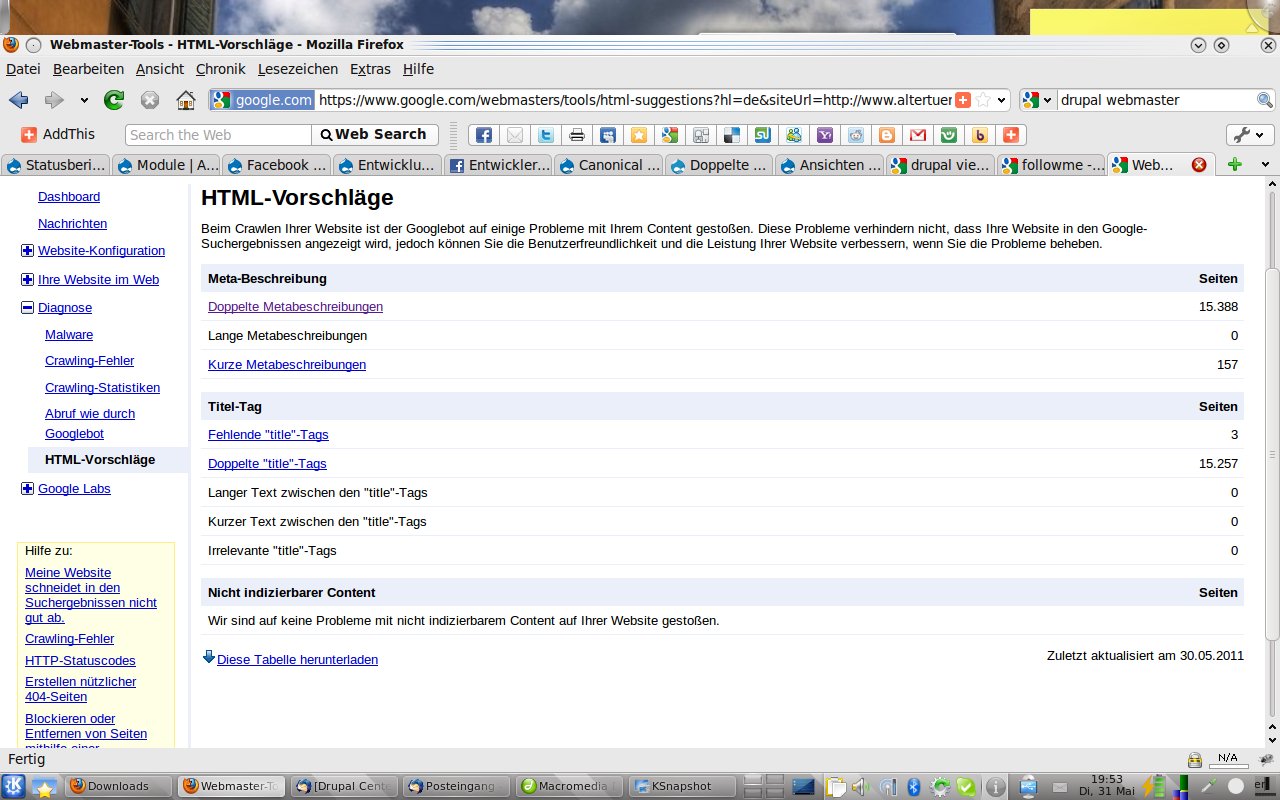
Task: Collapse the Diagnose section
Action: point(27,308)
